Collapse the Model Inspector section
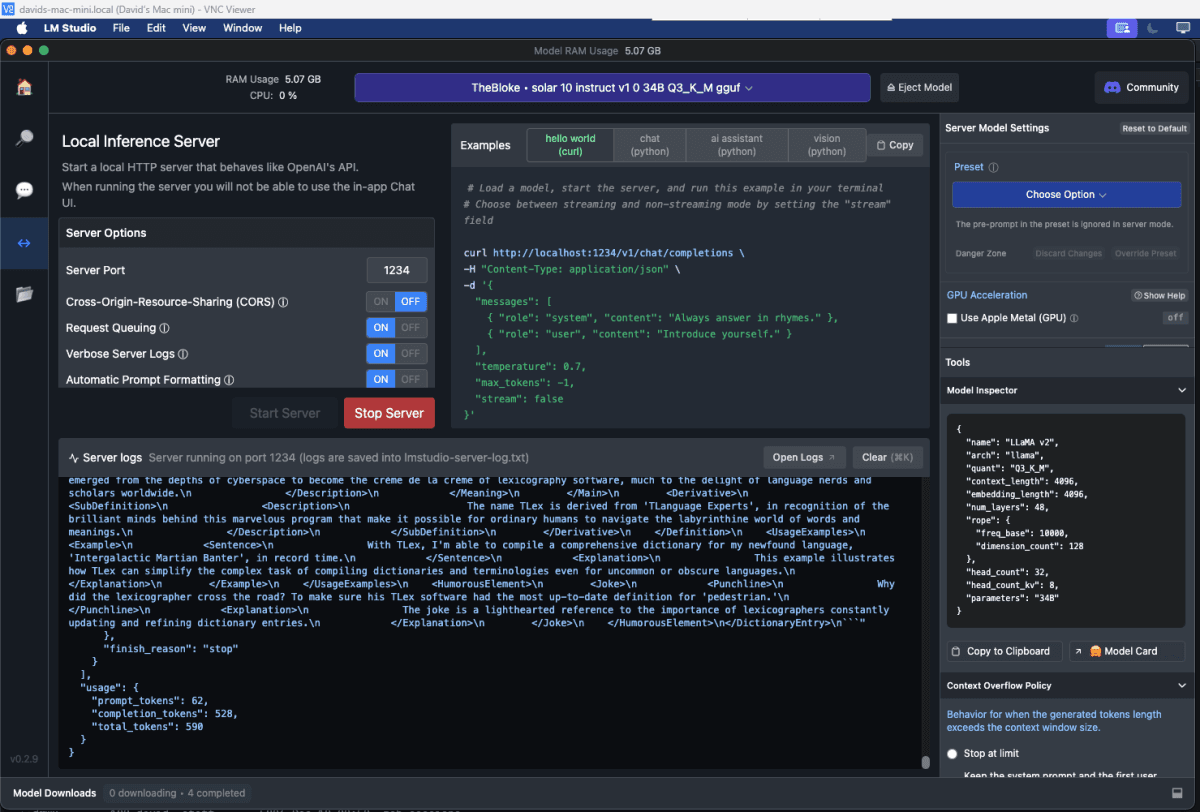The image size is (1200, 812). [x=1181, y=390]
